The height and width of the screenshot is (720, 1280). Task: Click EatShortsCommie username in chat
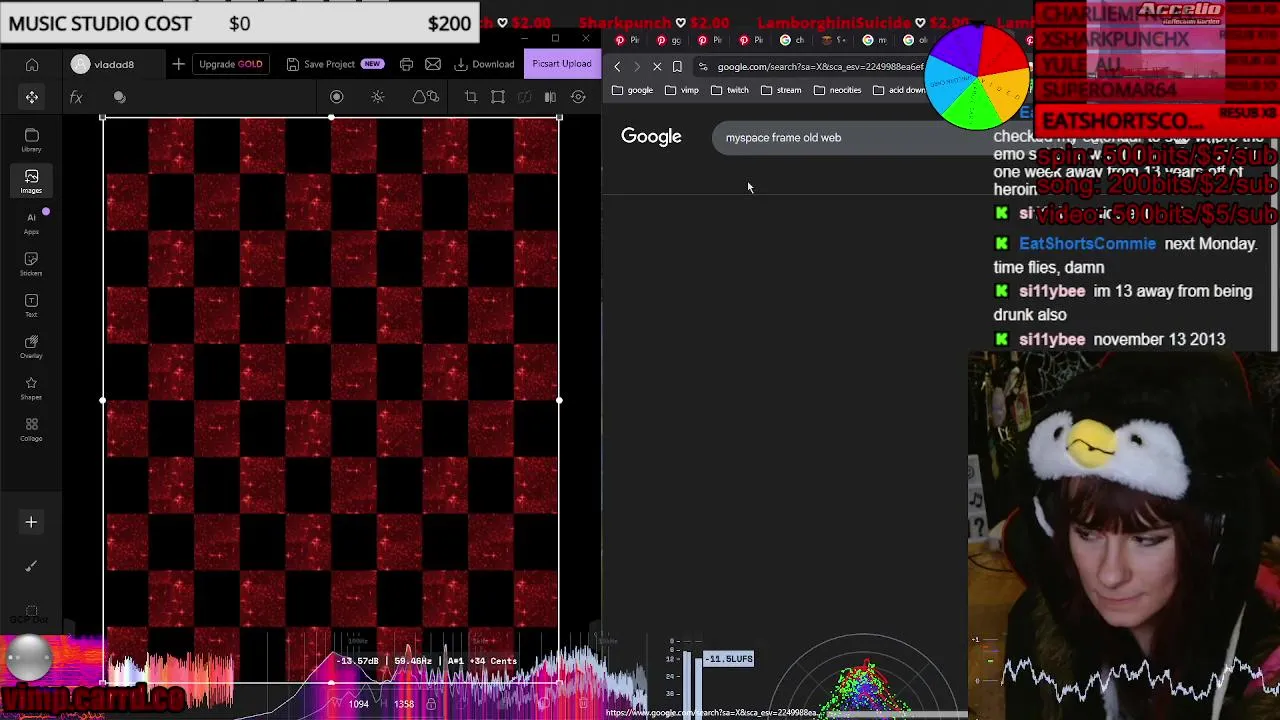(1087, 244)
